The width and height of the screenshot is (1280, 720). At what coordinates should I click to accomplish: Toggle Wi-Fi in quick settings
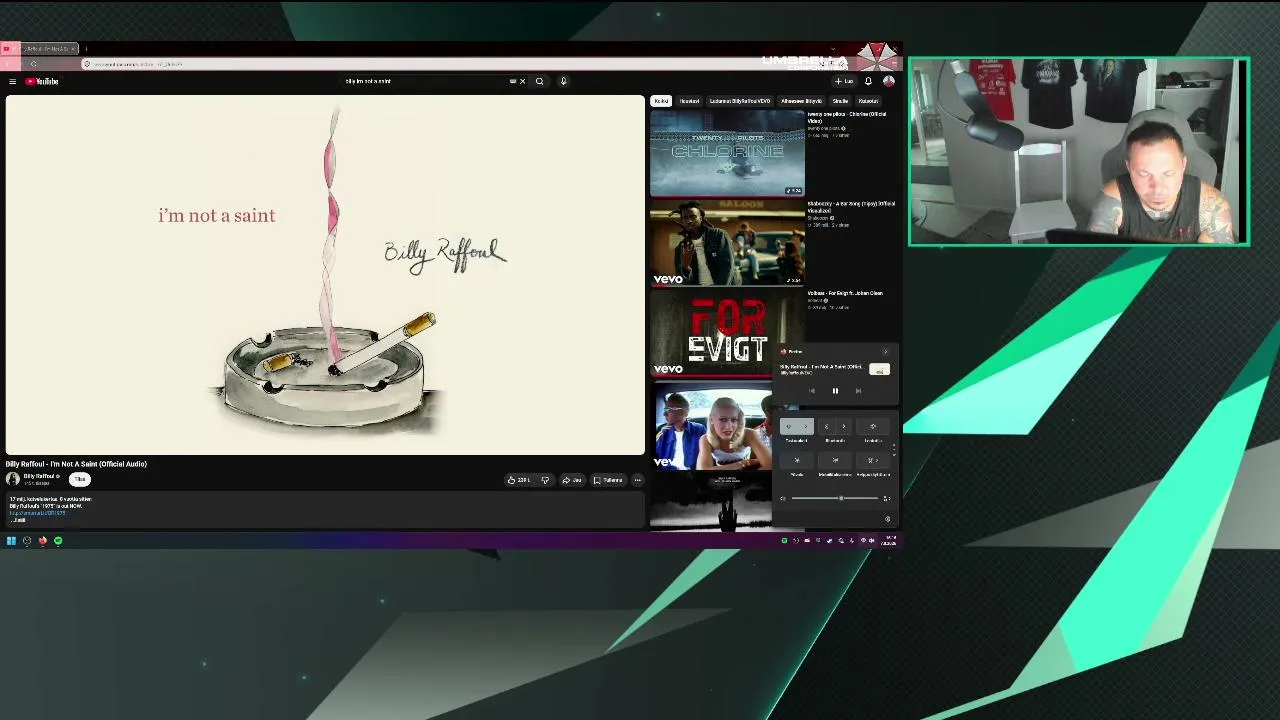pyautogui.click(x=788, y=427)
